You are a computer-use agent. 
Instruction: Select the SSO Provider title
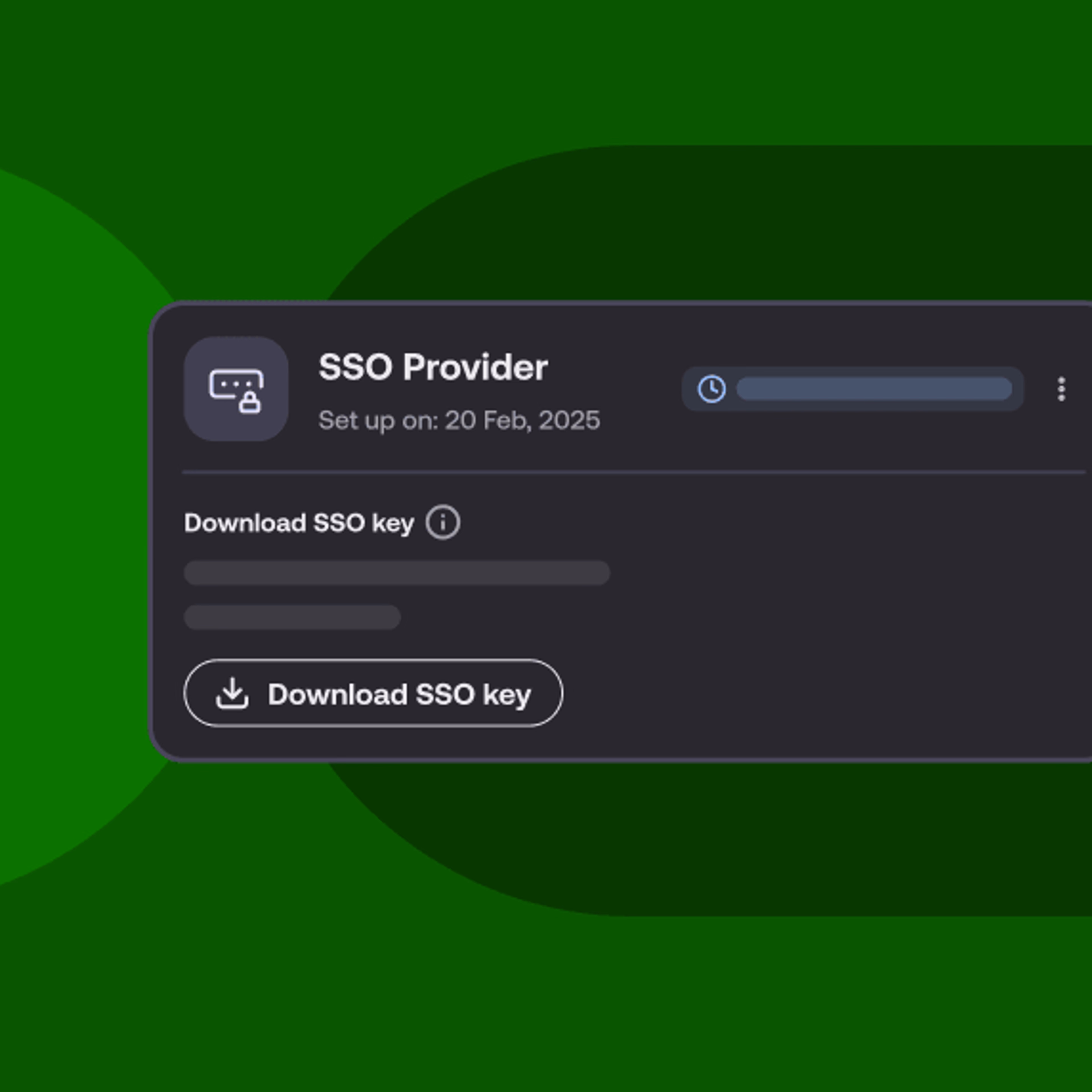point(433,367)
